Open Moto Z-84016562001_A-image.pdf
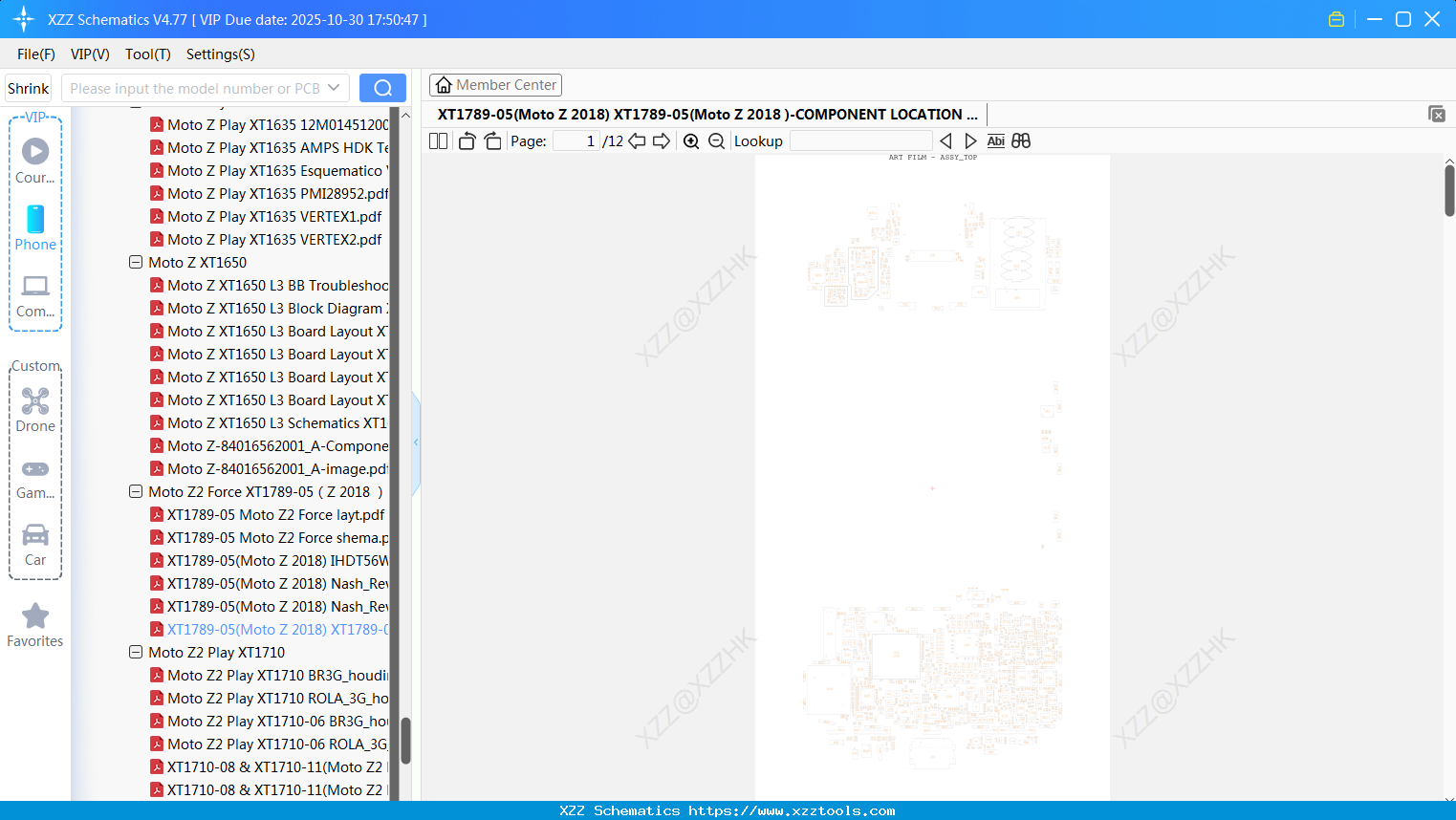 (x=270, y=468)
